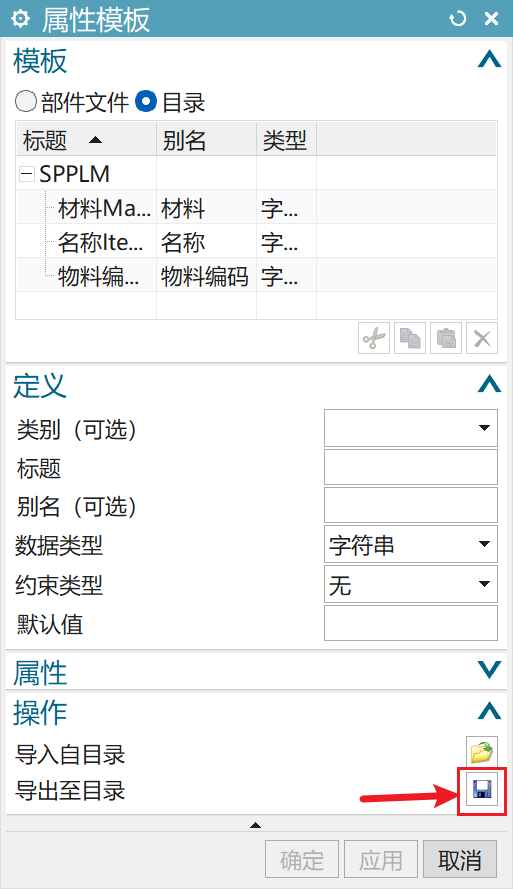
Task: Sort by the 标题 column header
Action: [x=87, y=139]
